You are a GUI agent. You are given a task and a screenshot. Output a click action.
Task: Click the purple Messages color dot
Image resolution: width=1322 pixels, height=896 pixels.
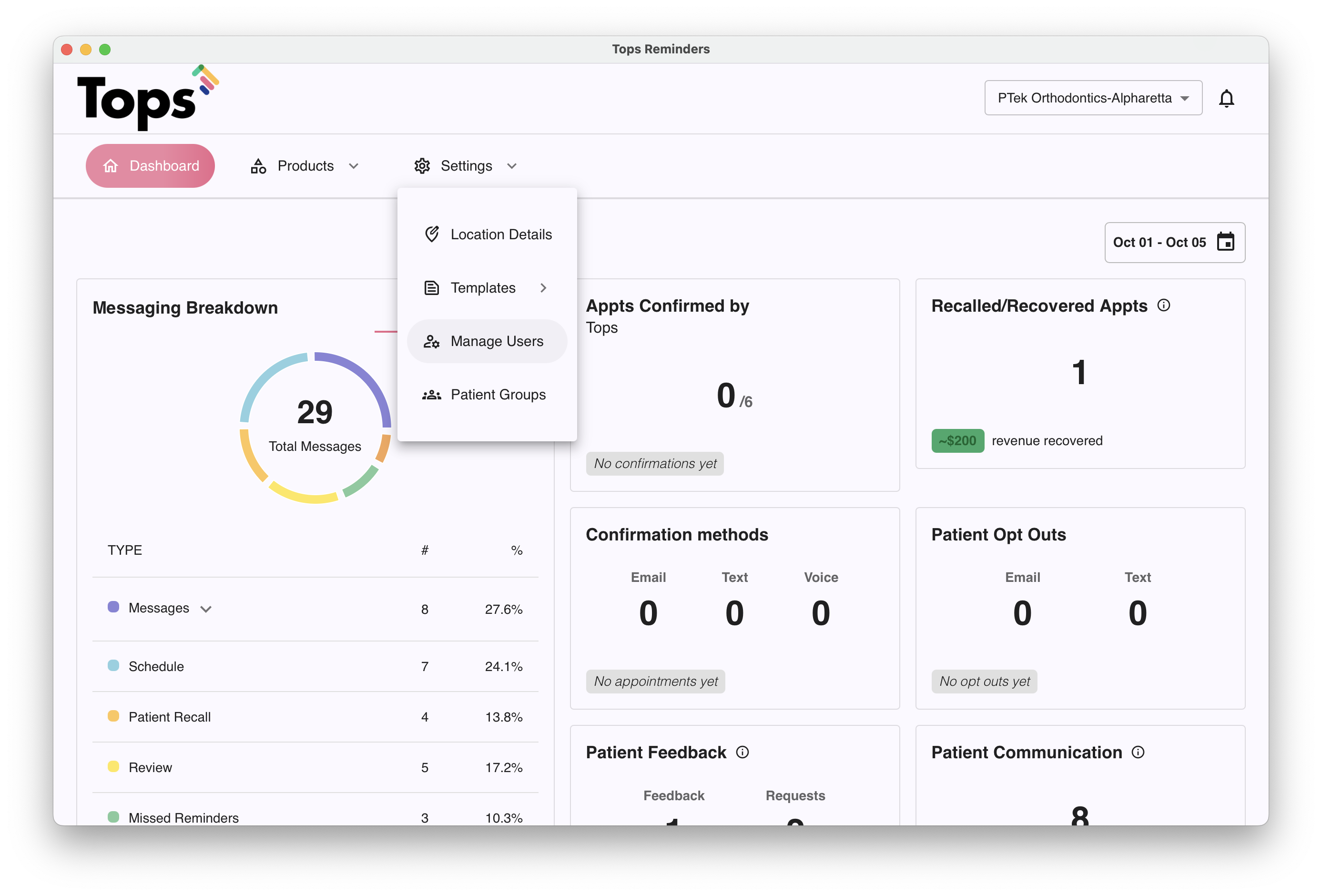pyautogui.click(x=113, y=607)
